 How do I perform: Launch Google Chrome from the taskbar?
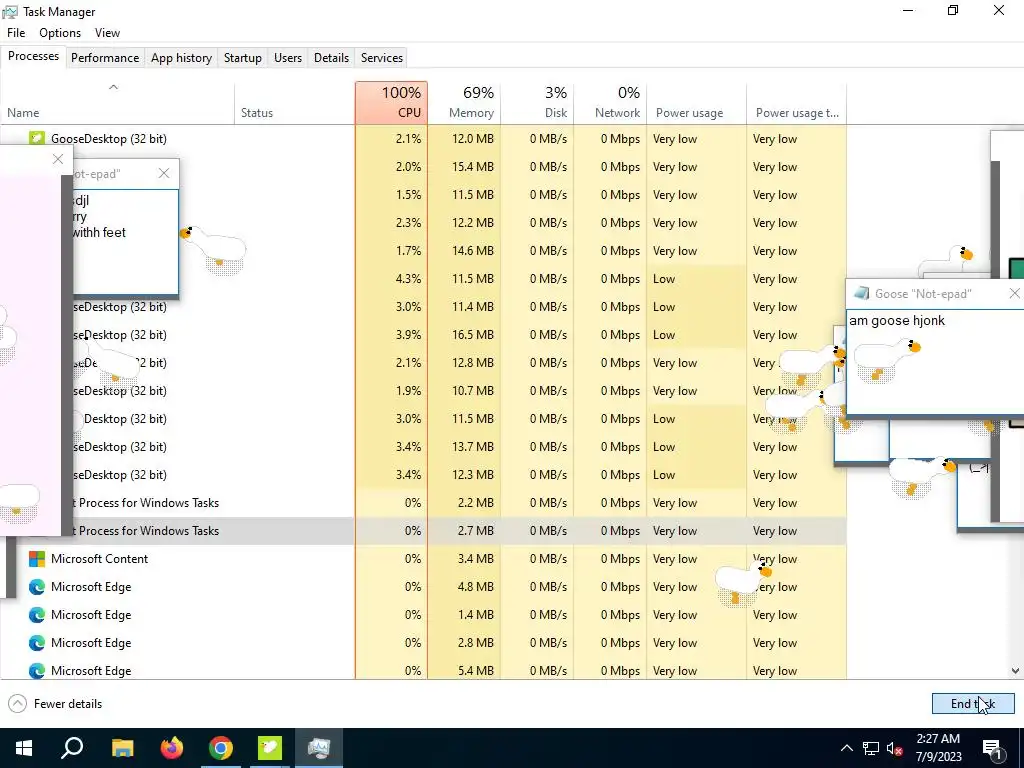click(221, 748)
